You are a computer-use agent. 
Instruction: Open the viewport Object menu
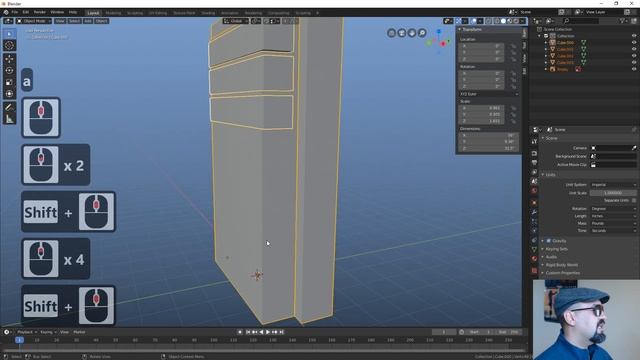(x=102, y=21)
